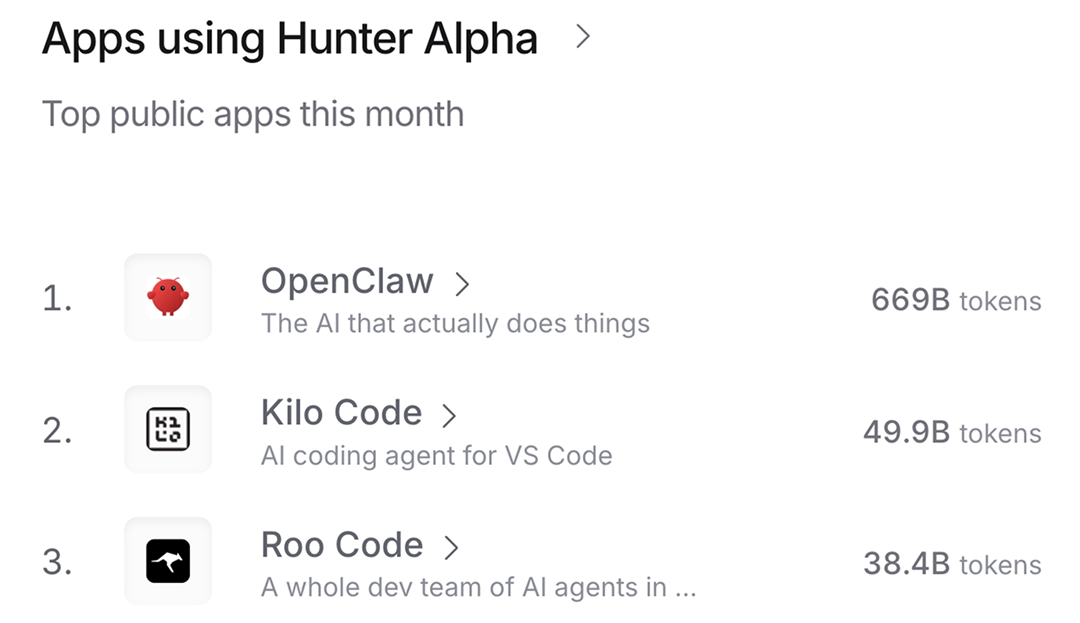Expand the Apps using Hunter Alpha chevron
This screenshot has width=1080, height=623.
(x=583, y=38)
